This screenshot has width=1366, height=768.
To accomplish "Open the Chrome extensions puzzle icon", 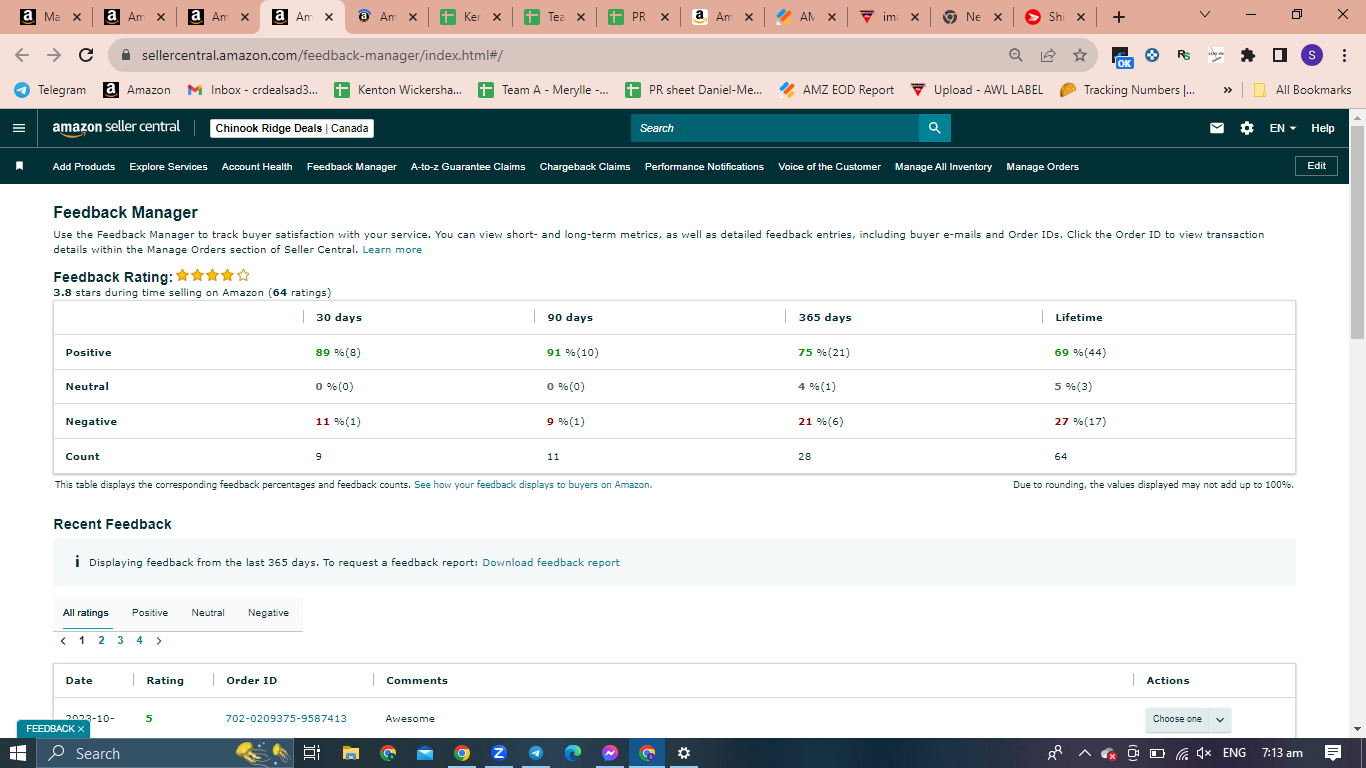I will [x=1248, y=55].
